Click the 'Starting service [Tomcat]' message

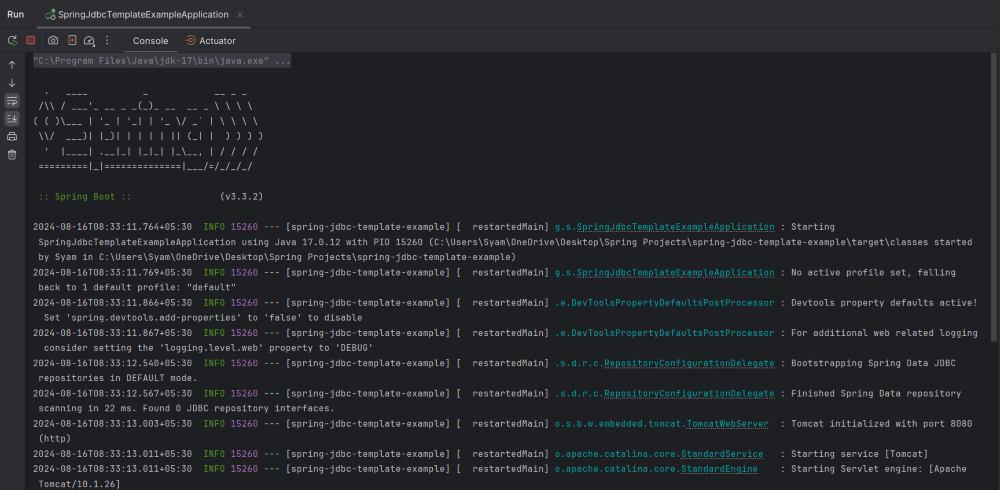coord(859,454)
